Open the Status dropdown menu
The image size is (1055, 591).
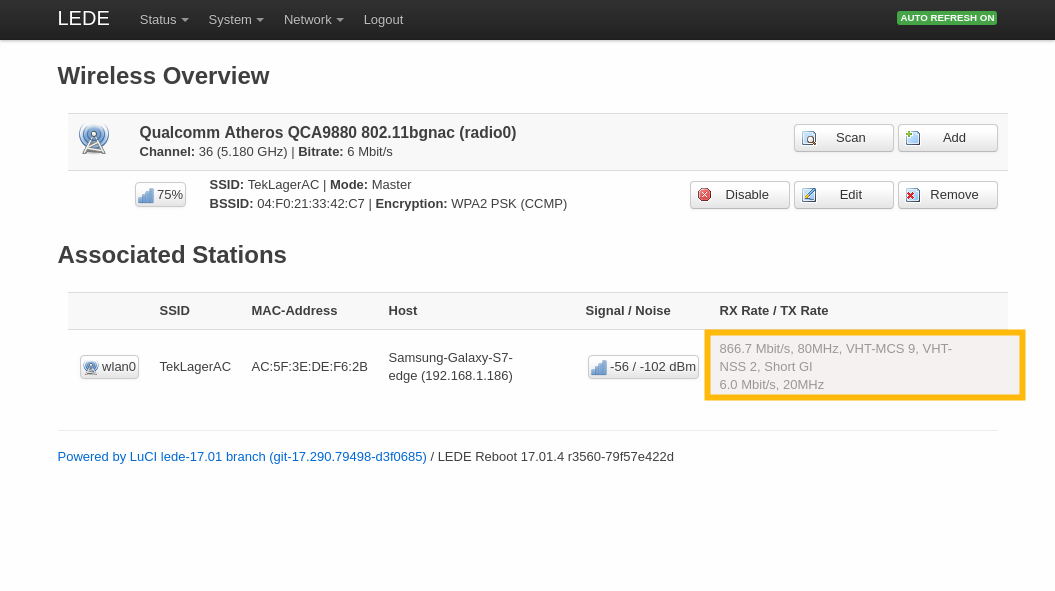point(163,19)
